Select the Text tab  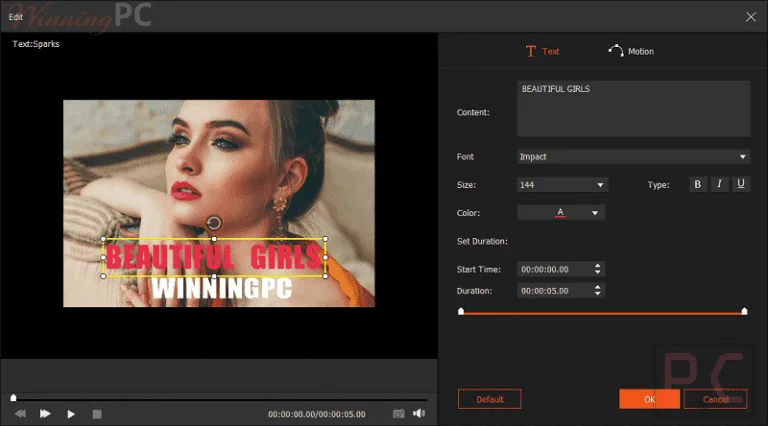(x=542, y=51)
